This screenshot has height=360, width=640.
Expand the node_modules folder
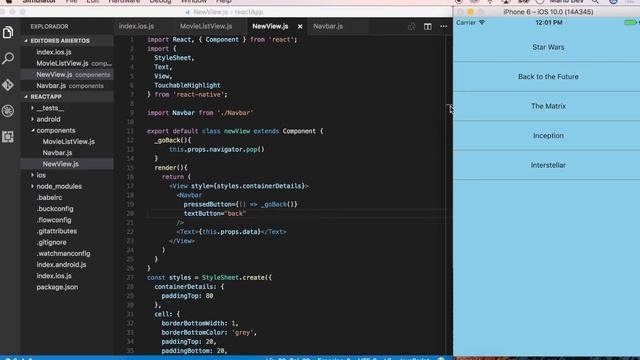(x=59, y=187)
